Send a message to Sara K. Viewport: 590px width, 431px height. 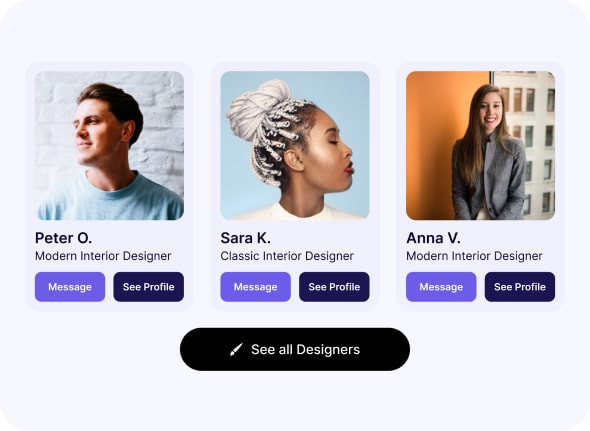click(x=255, y=287)
